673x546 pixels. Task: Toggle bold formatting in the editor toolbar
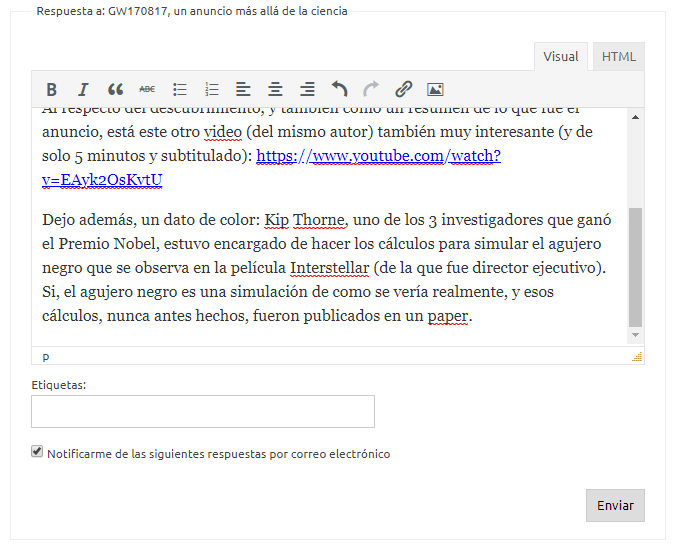point(52,89)
